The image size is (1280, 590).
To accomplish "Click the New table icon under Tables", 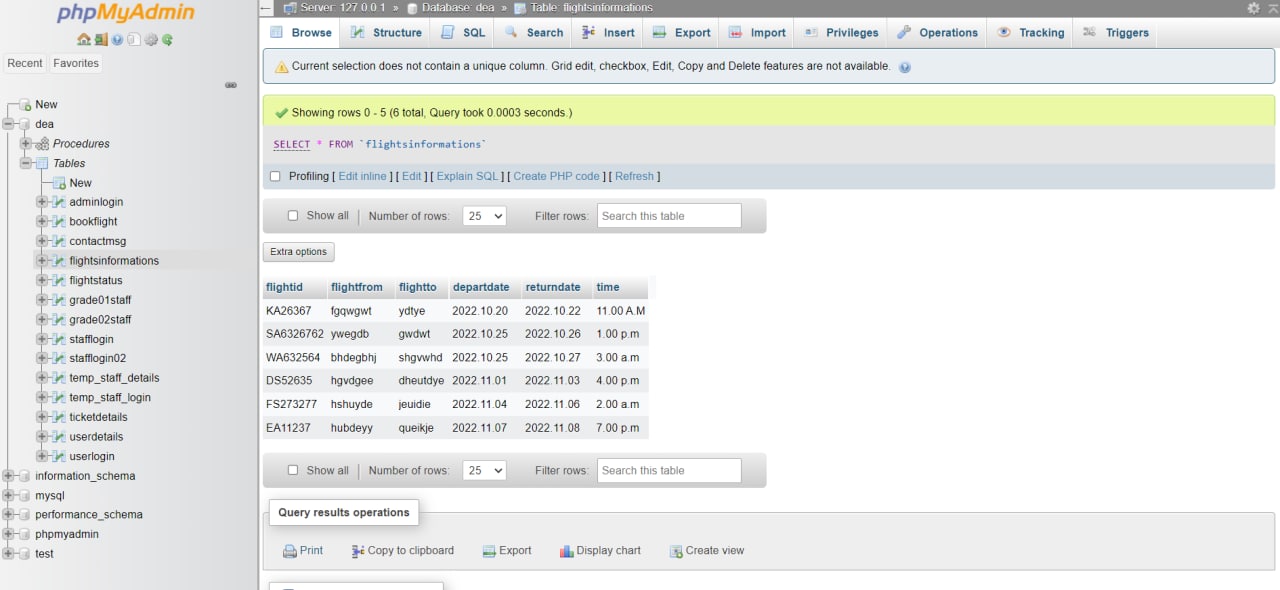I will point(59,183).
